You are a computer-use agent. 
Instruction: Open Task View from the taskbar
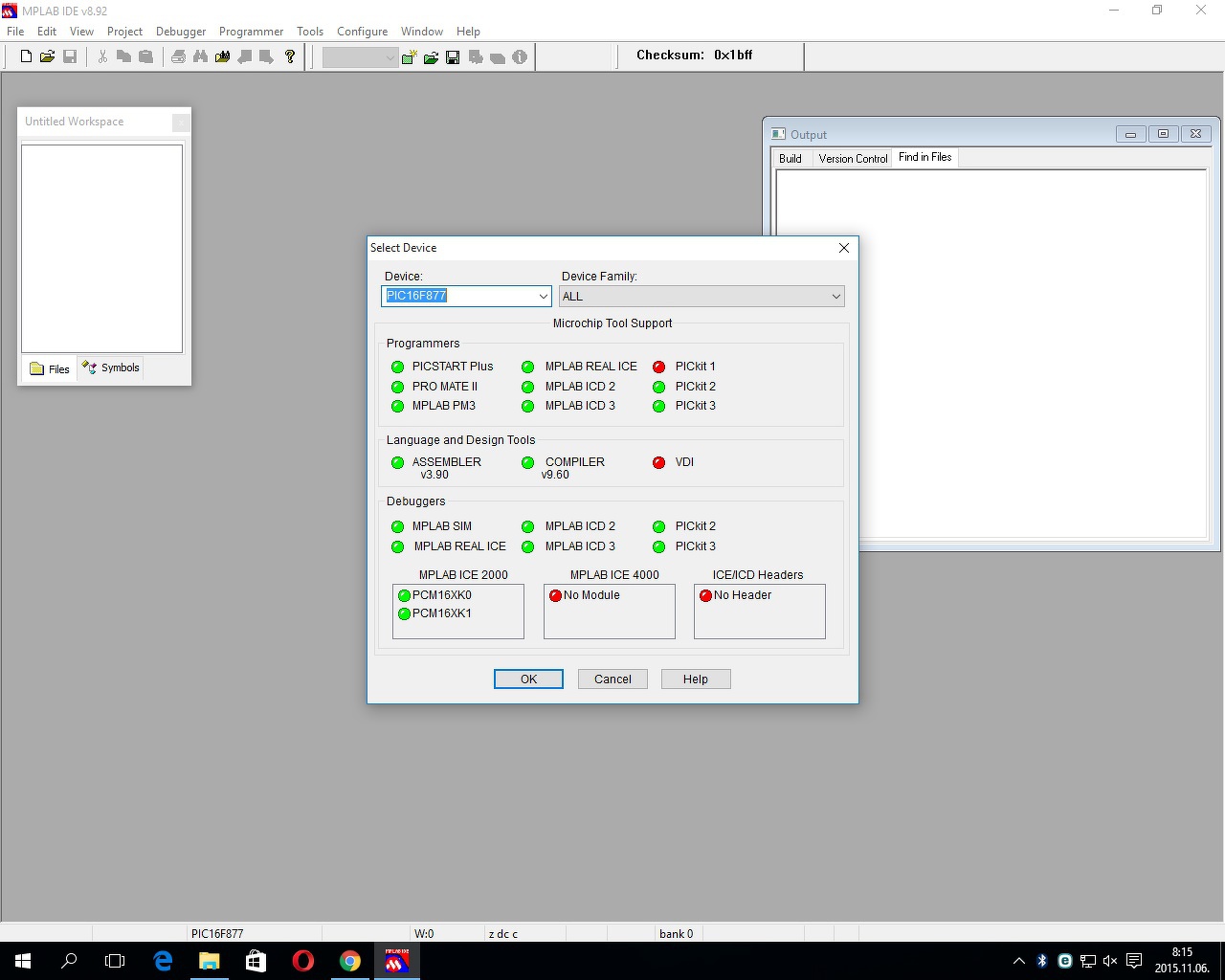click(x=115, y=961)
